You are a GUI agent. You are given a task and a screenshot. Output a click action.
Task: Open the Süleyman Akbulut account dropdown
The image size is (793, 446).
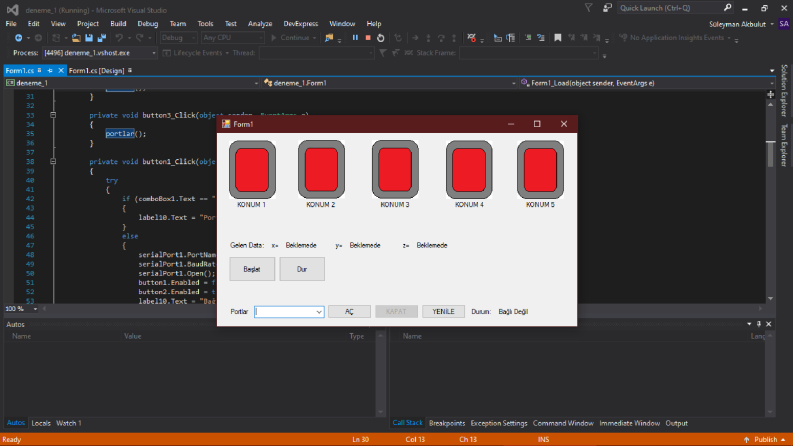tap(741, 24)
